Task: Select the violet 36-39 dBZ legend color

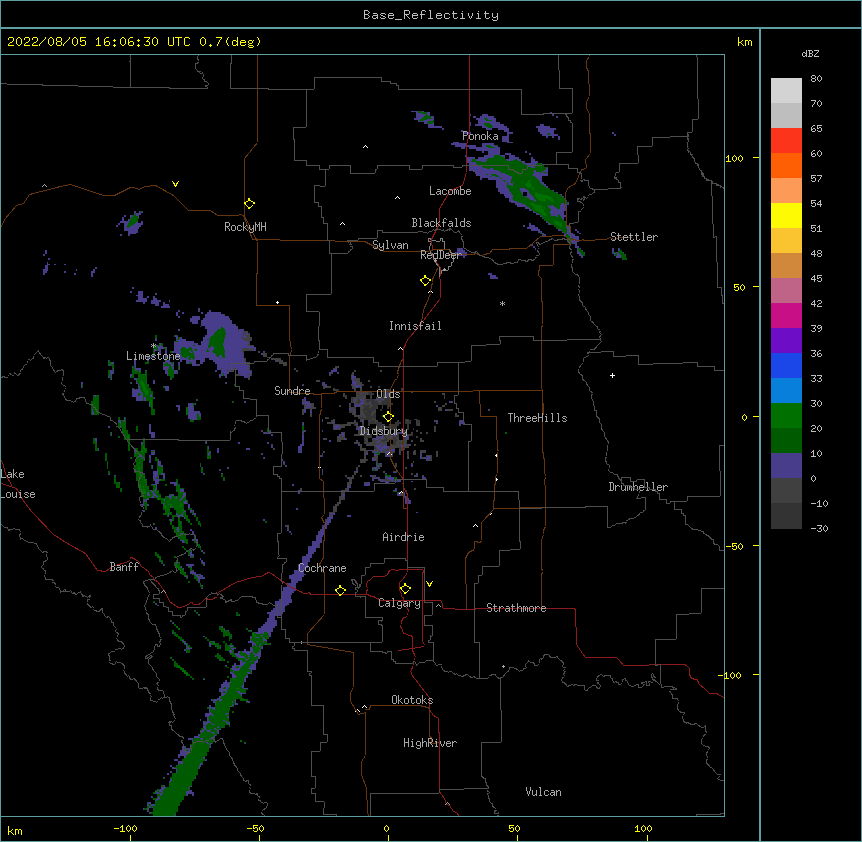Action: tap(786, 341)
